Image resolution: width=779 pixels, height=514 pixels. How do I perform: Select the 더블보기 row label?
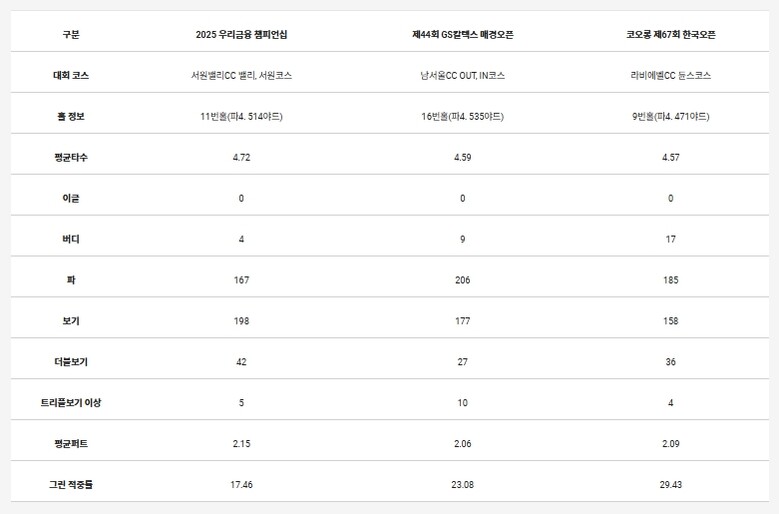(70, 361)
